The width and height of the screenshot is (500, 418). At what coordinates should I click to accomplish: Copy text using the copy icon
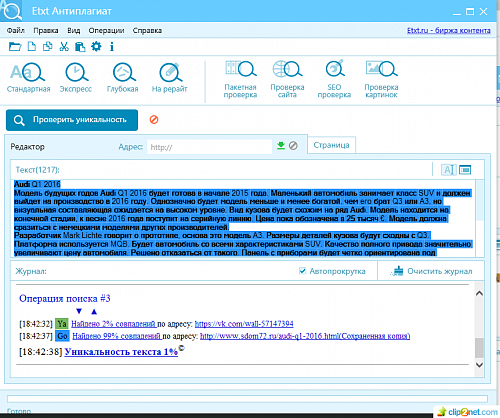coord(48,47)
